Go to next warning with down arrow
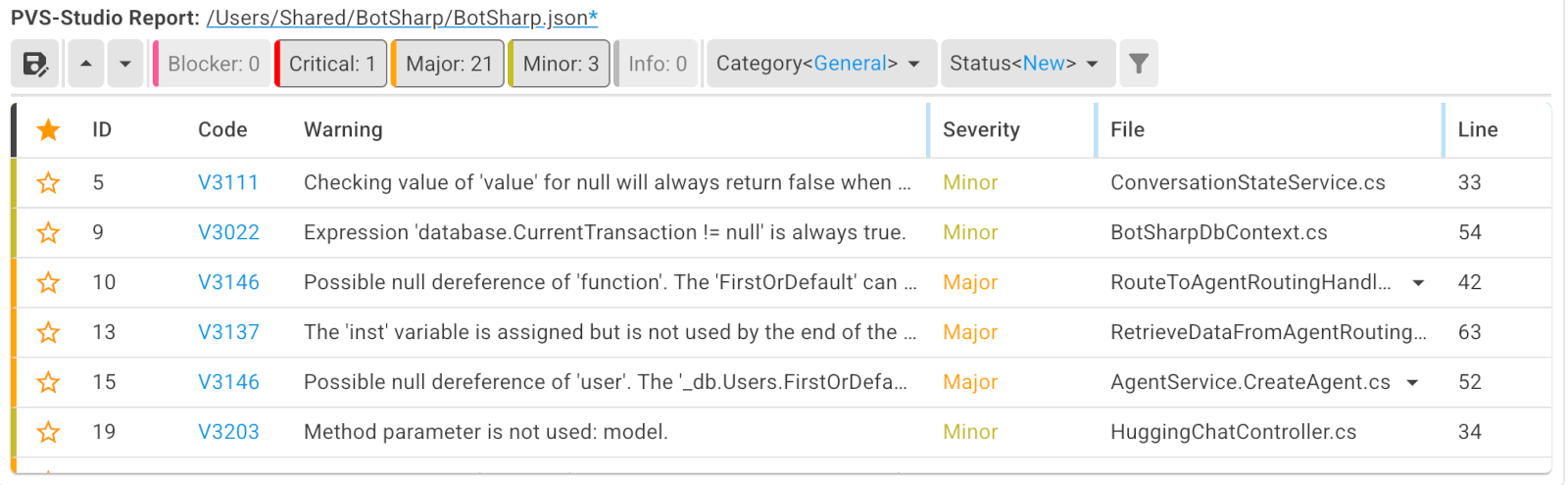This screenshot has height=485, width=1568. 125,64
